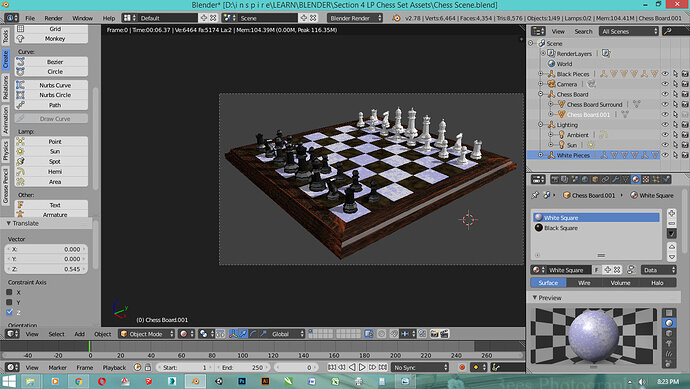Image resolution: width=690 pixels, height=389 pixels.
Task: Add a Monkey mesh from Create panel
Action: coord(51,39)
